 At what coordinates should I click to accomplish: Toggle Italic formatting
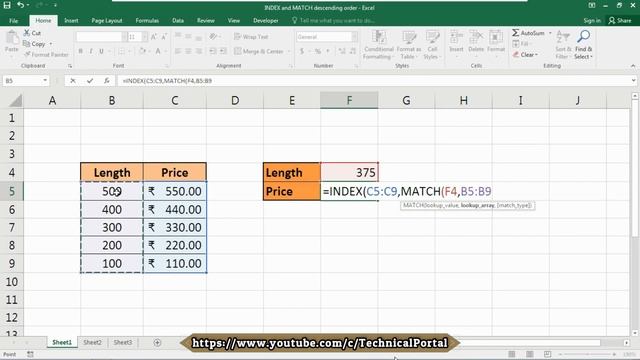[x=91, y=51]
